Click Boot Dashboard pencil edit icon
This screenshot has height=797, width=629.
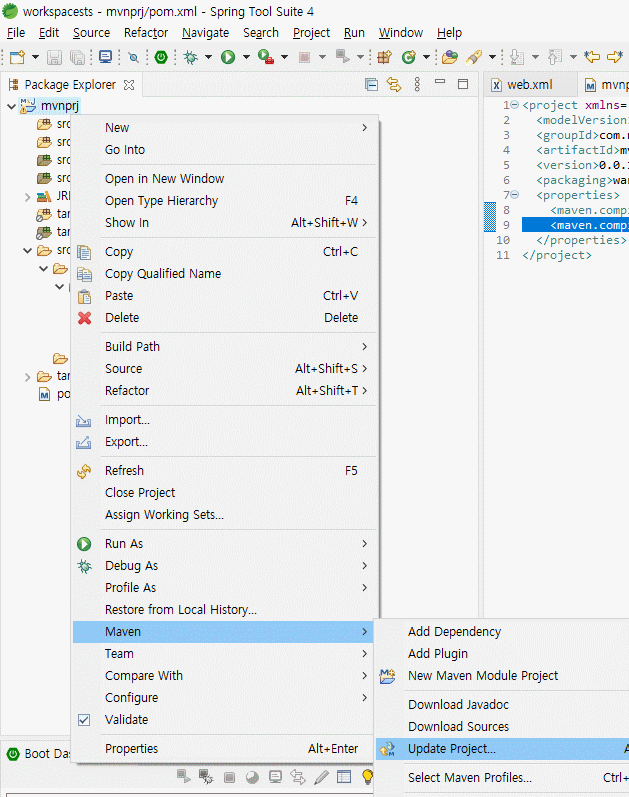click(321, 777)
